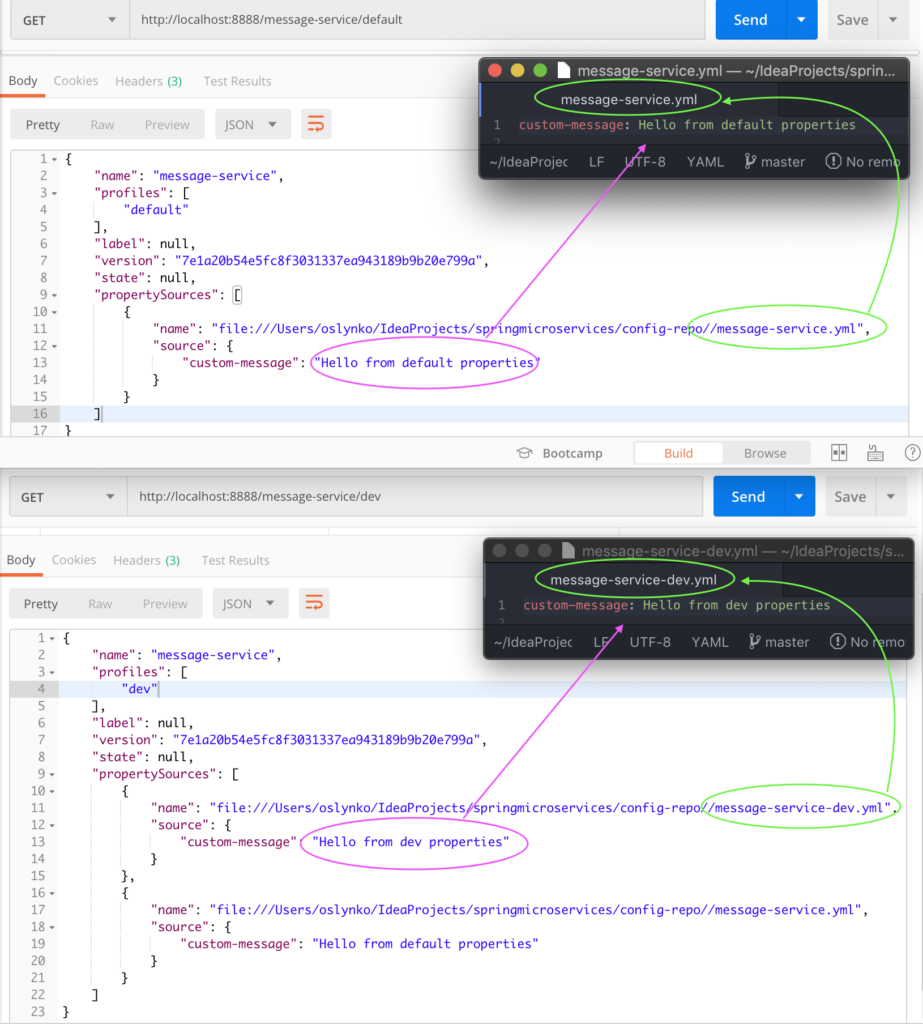Toggle line wrap icon in default response
Viewport: 923px width, 1024px height.
pyautogui.click(x=316, y=124)
